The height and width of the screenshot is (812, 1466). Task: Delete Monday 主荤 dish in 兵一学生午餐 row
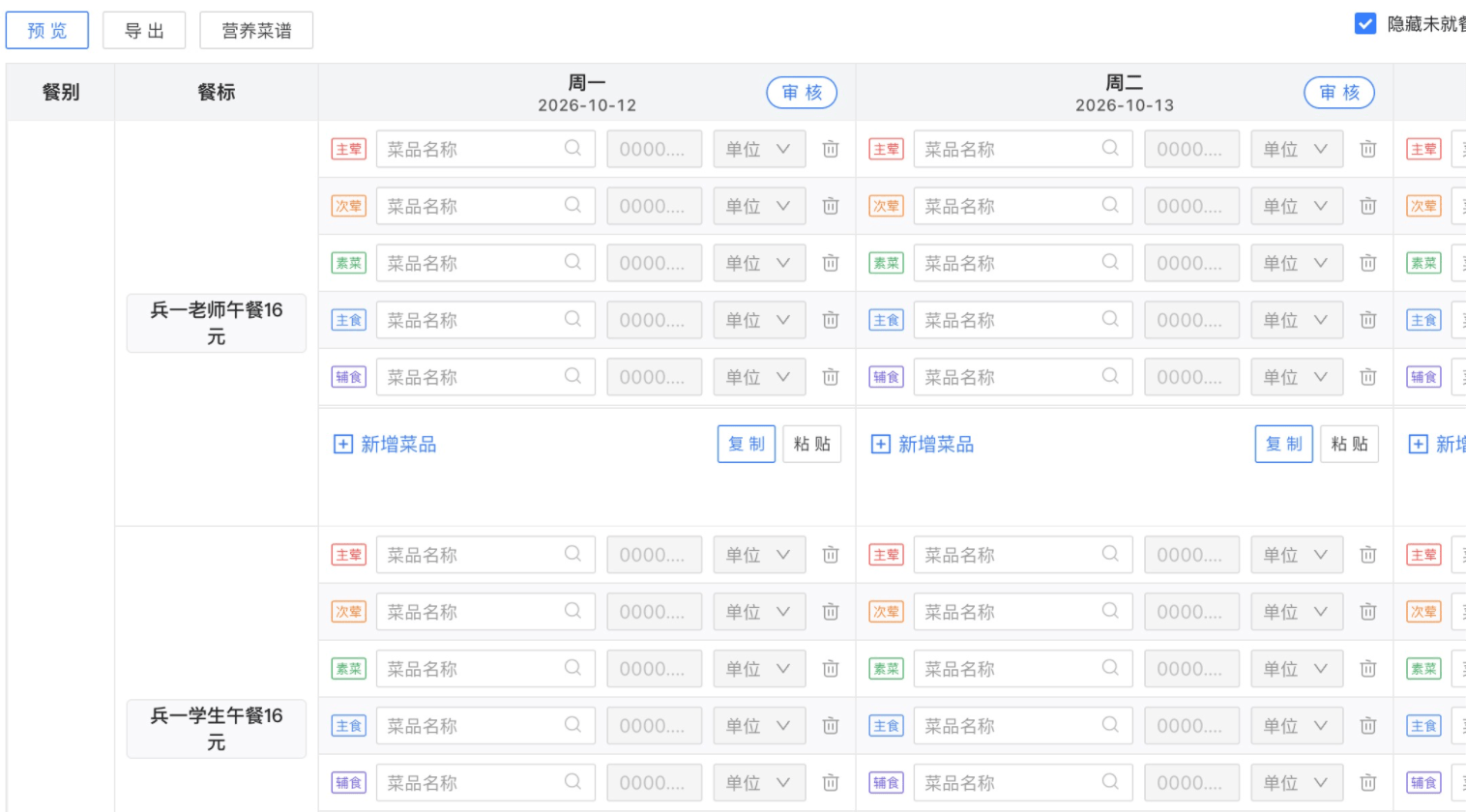[x=831, y=556]
